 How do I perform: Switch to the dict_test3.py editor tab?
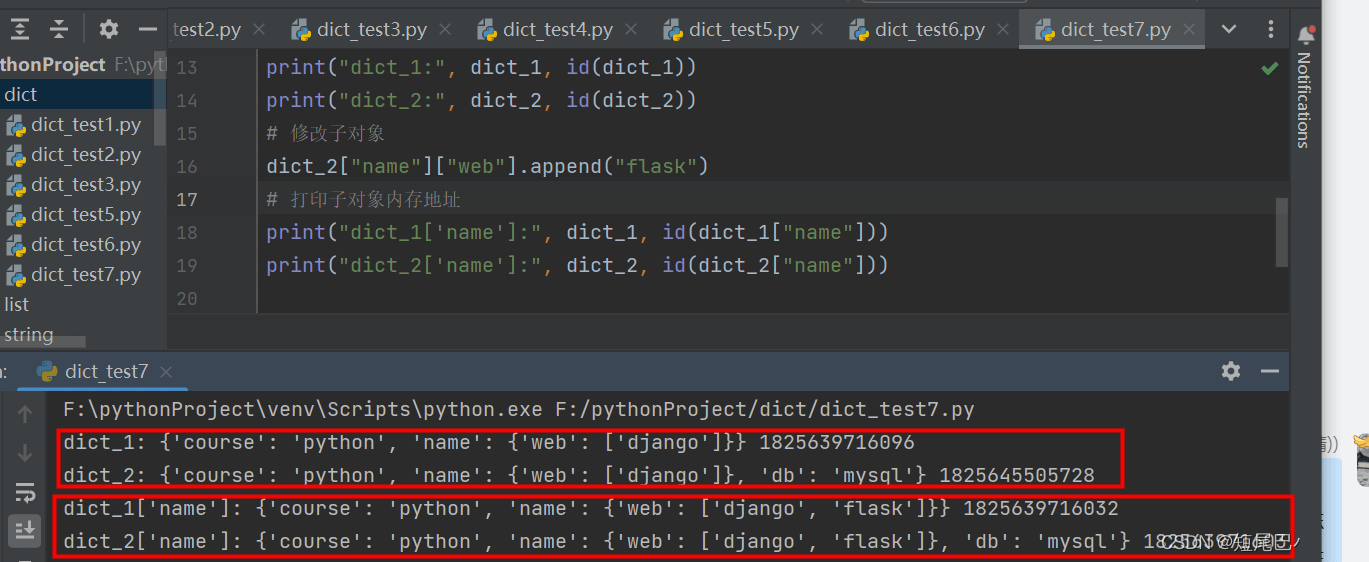point(371,30)
